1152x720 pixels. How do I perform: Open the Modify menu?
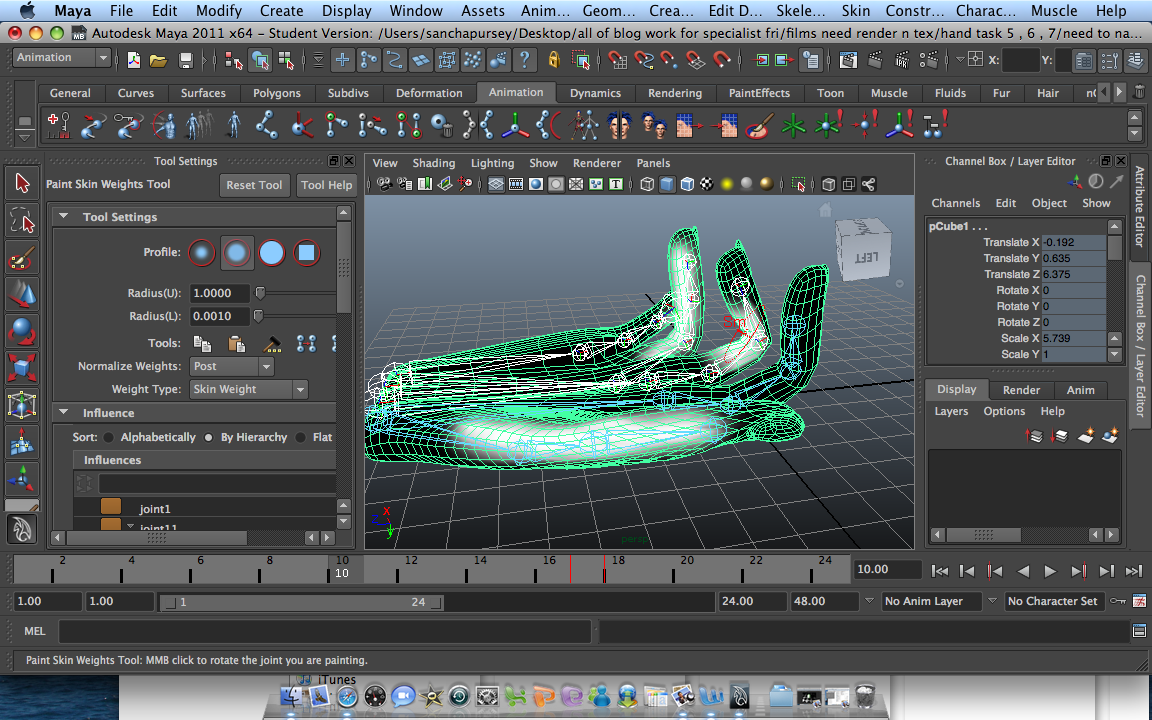tap(219, 10)
